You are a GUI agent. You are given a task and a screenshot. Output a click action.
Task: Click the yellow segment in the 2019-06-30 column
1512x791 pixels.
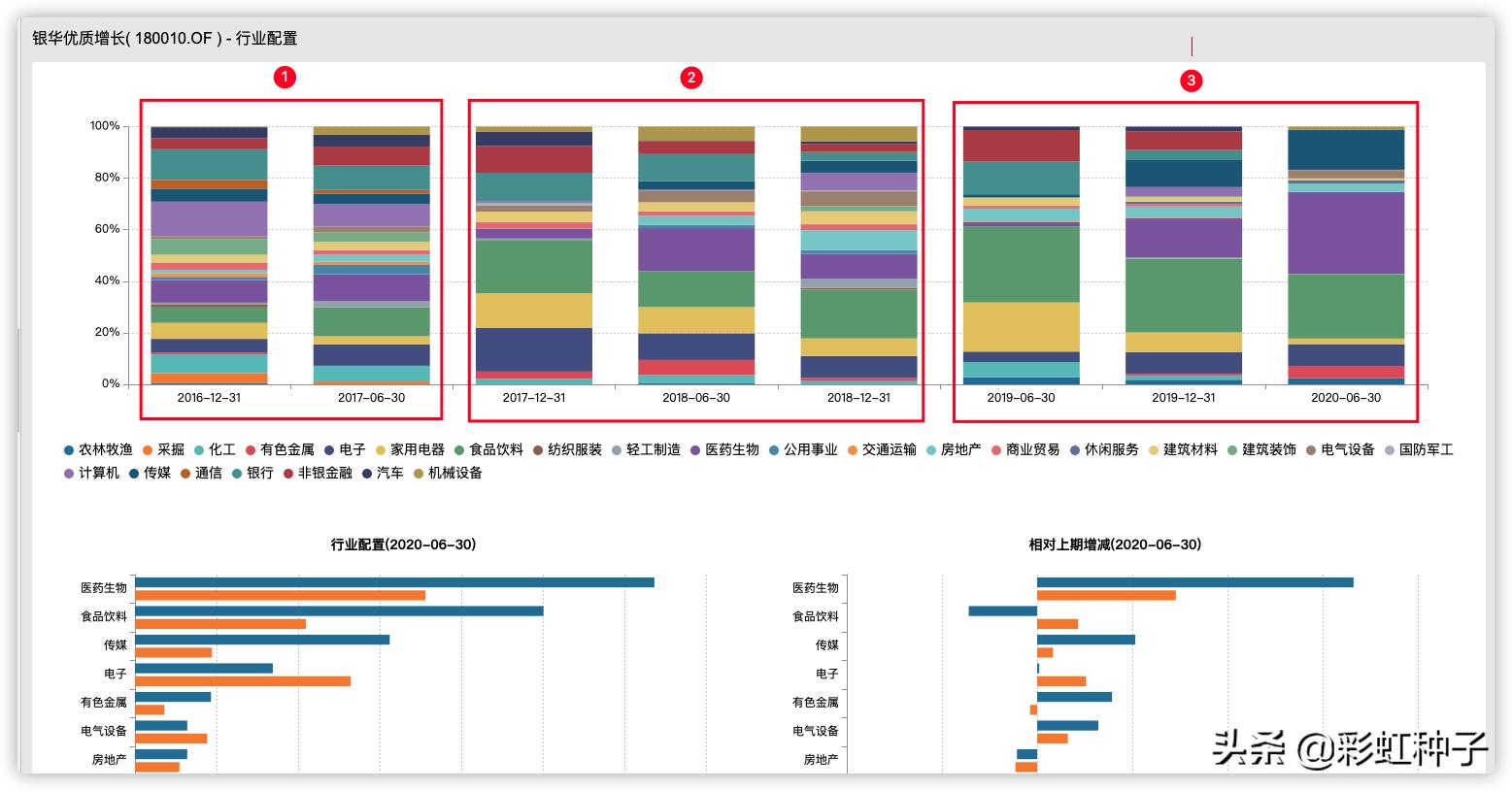[x=1021, y=327]
